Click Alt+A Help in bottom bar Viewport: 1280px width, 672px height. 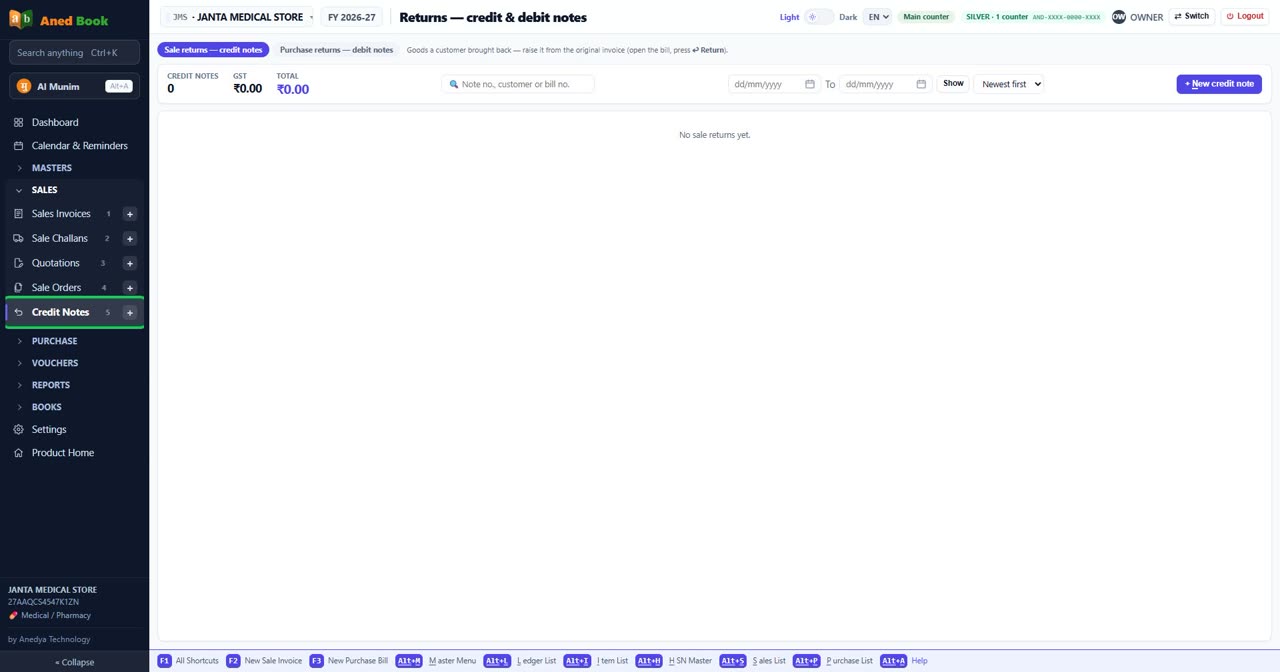point(904,661)
